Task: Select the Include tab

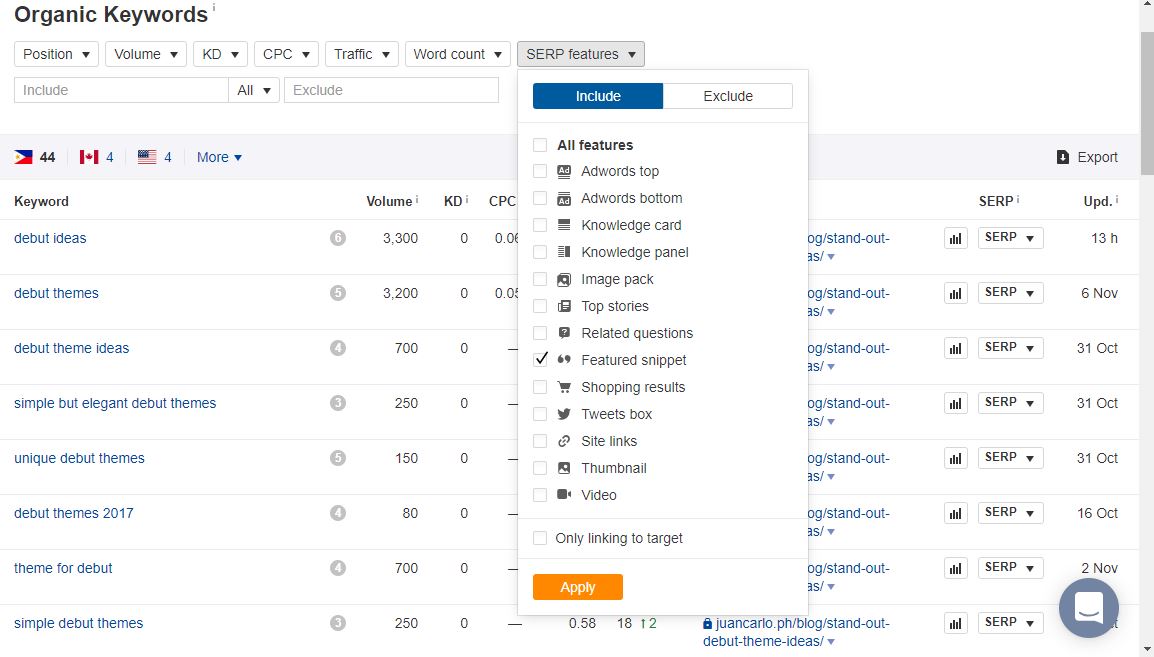Action: 598,96
